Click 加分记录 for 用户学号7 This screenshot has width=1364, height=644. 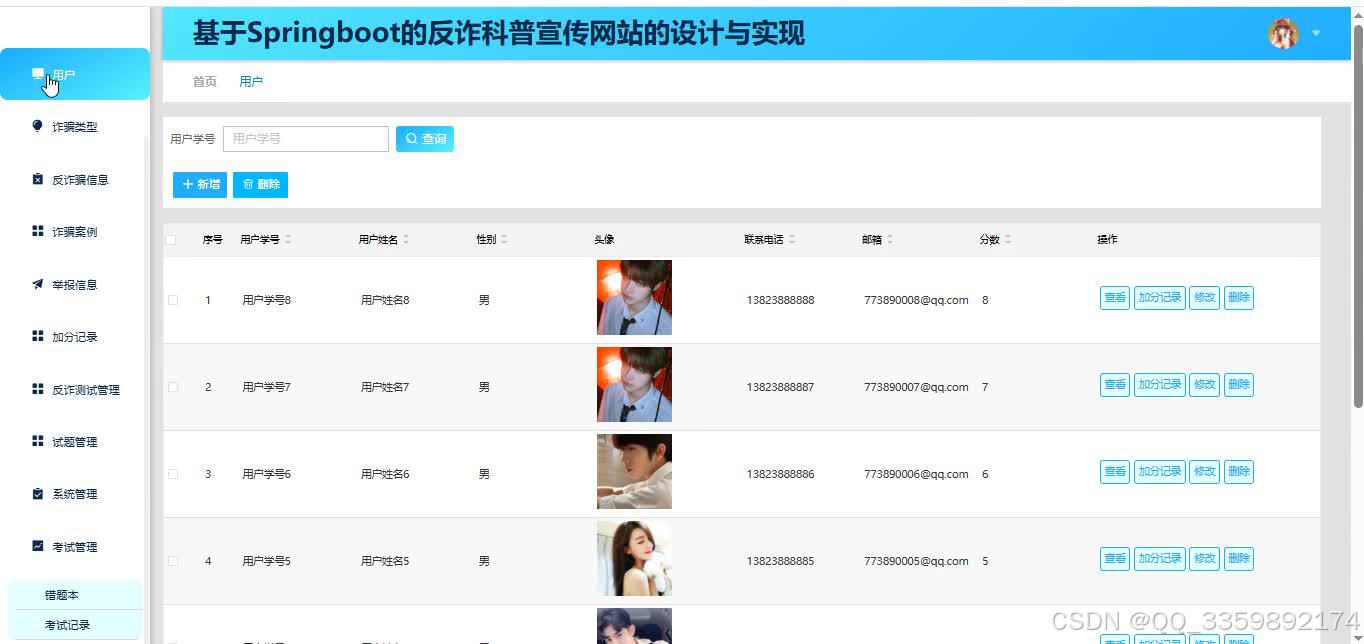coord(1159,385)
